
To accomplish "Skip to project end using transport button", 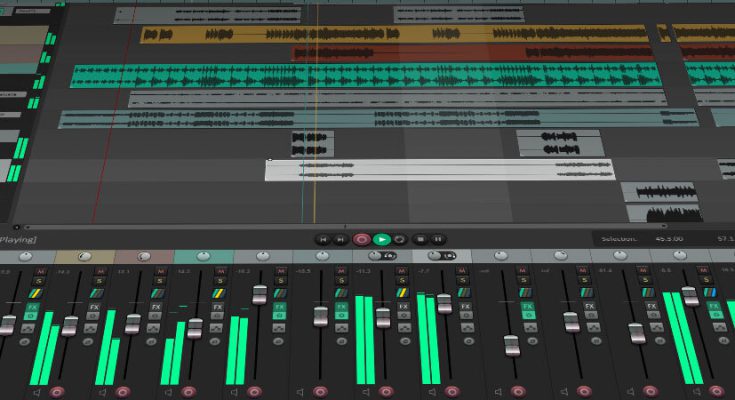I will [342, 239].
